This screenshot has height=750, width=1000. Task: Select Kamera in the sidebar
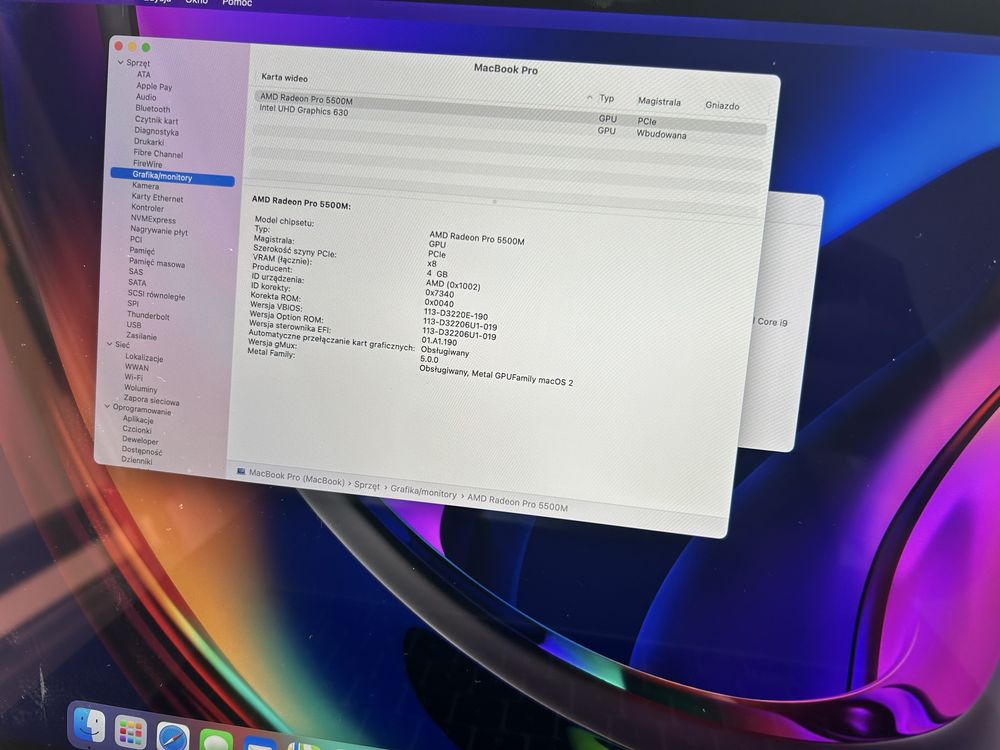[145, 186]
